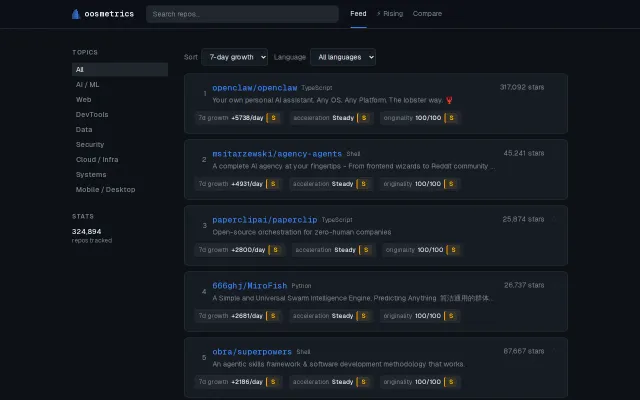Screen dimensions: 640x400
Task: Click openclaw originality 100/100 S badge
Action: (x=451, y=118)
